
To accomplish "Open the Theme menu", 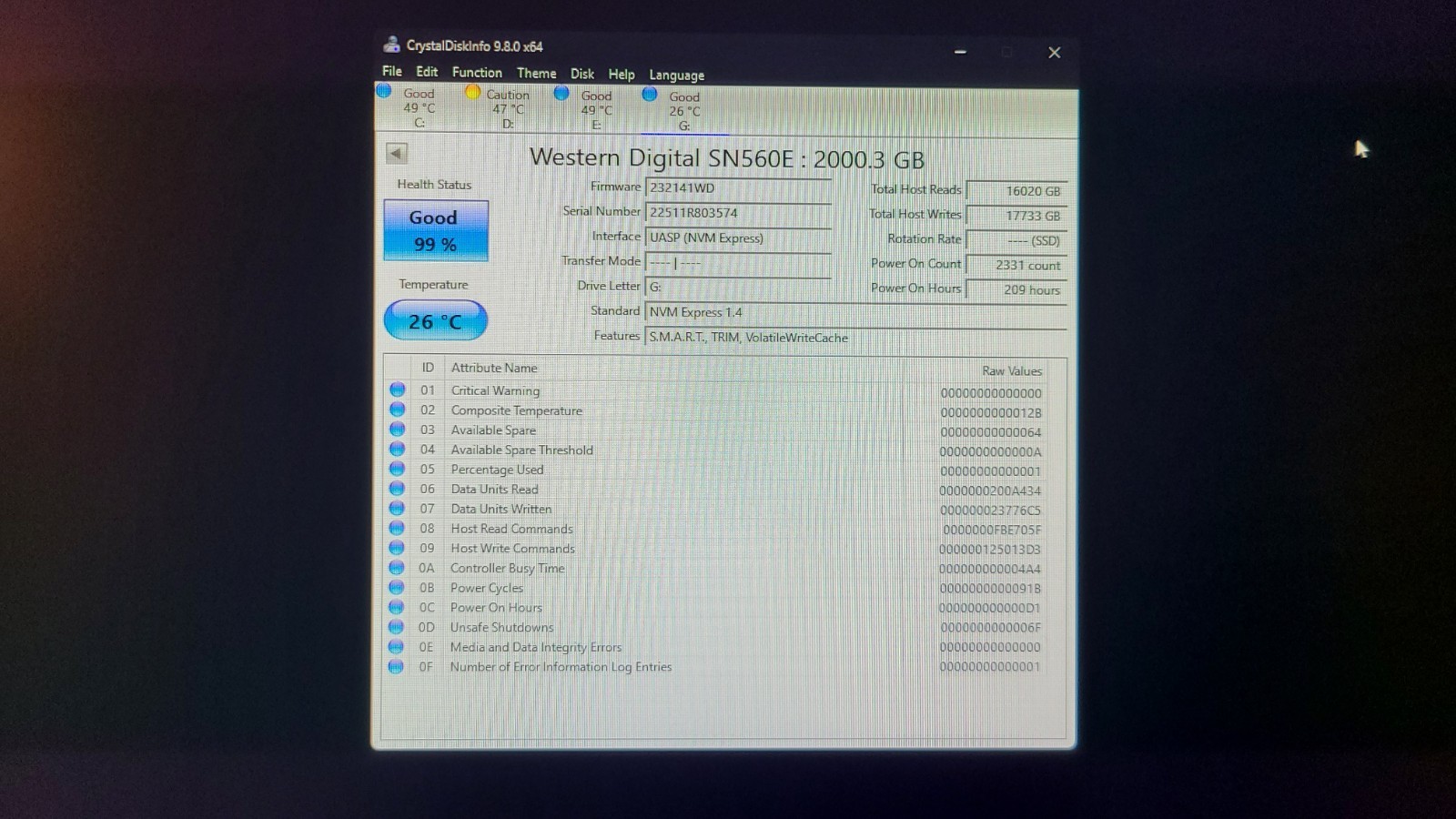I will (x=537, y=74).
